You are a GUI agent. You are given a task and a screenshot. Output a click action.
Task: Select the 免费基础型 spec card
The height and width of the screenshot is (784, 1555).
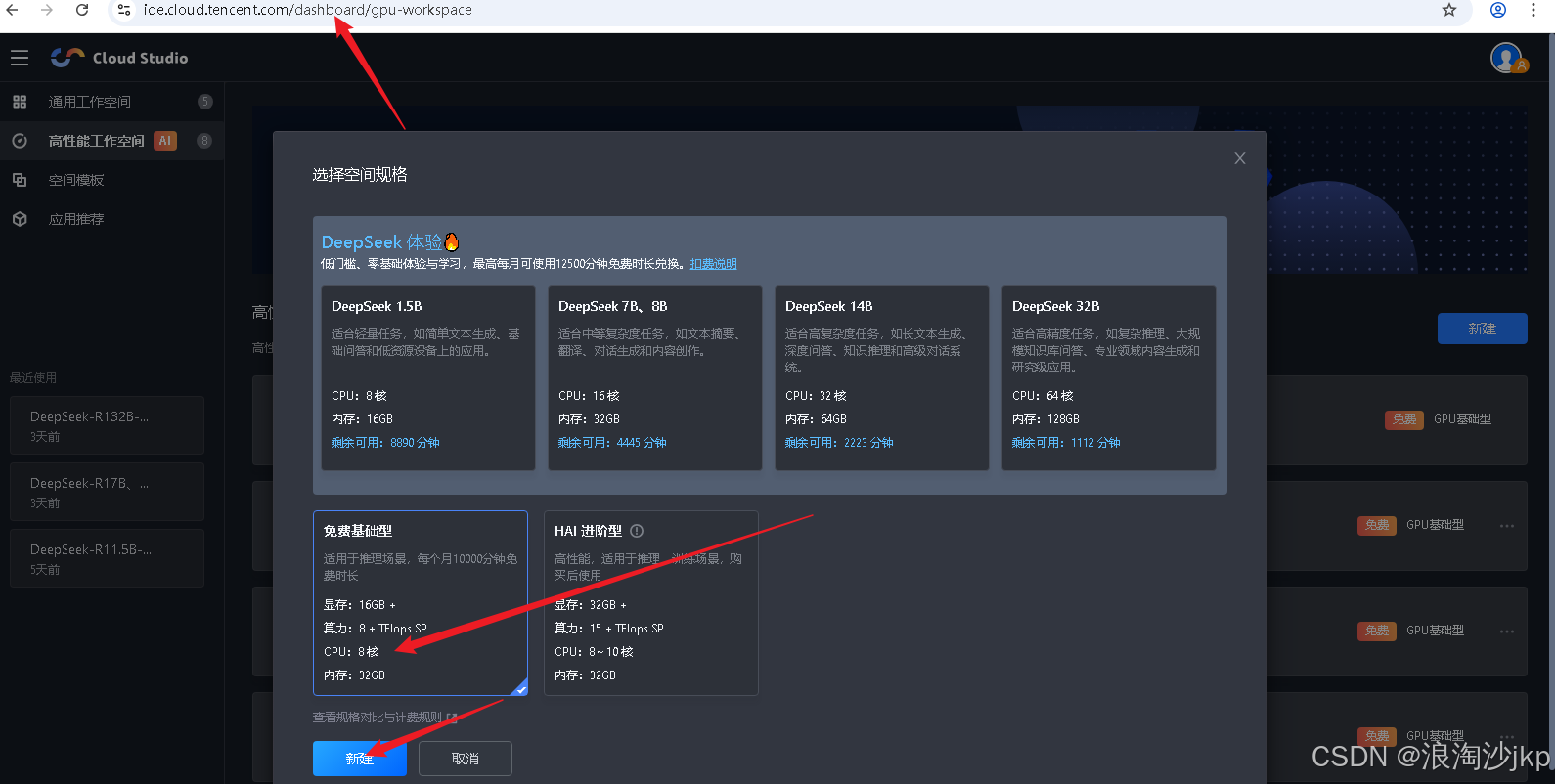coord(421,603)
